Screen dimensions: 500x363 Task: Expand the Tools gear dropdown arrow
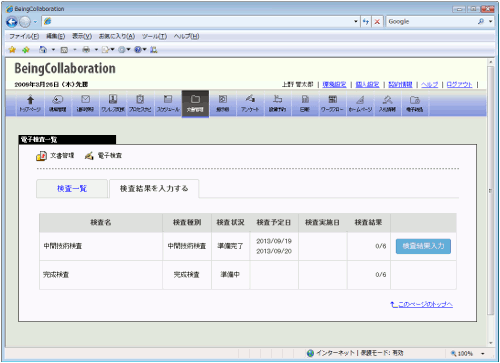(x=129, y=50)
